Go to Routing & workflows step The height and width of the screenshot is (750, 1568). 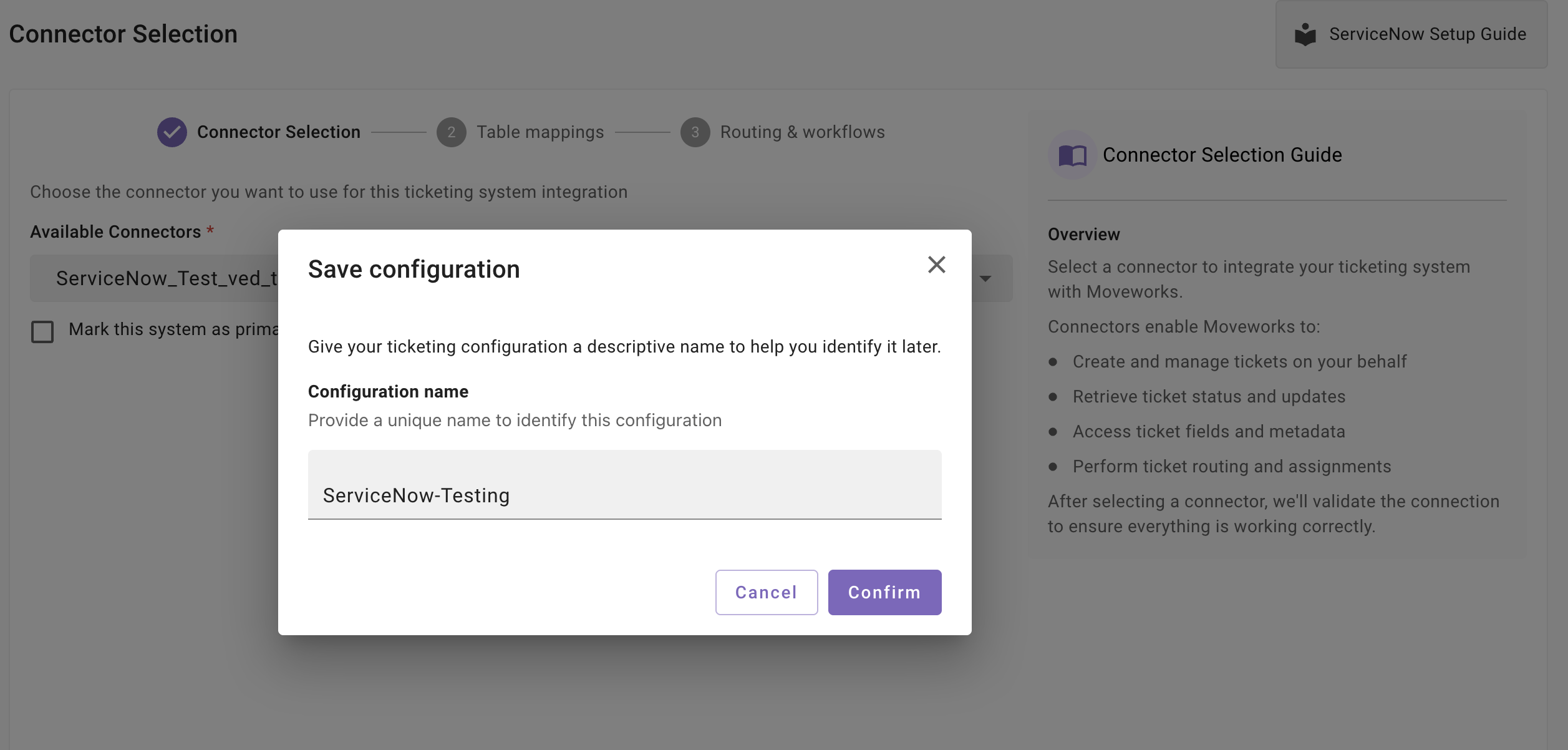click(801, 132)
